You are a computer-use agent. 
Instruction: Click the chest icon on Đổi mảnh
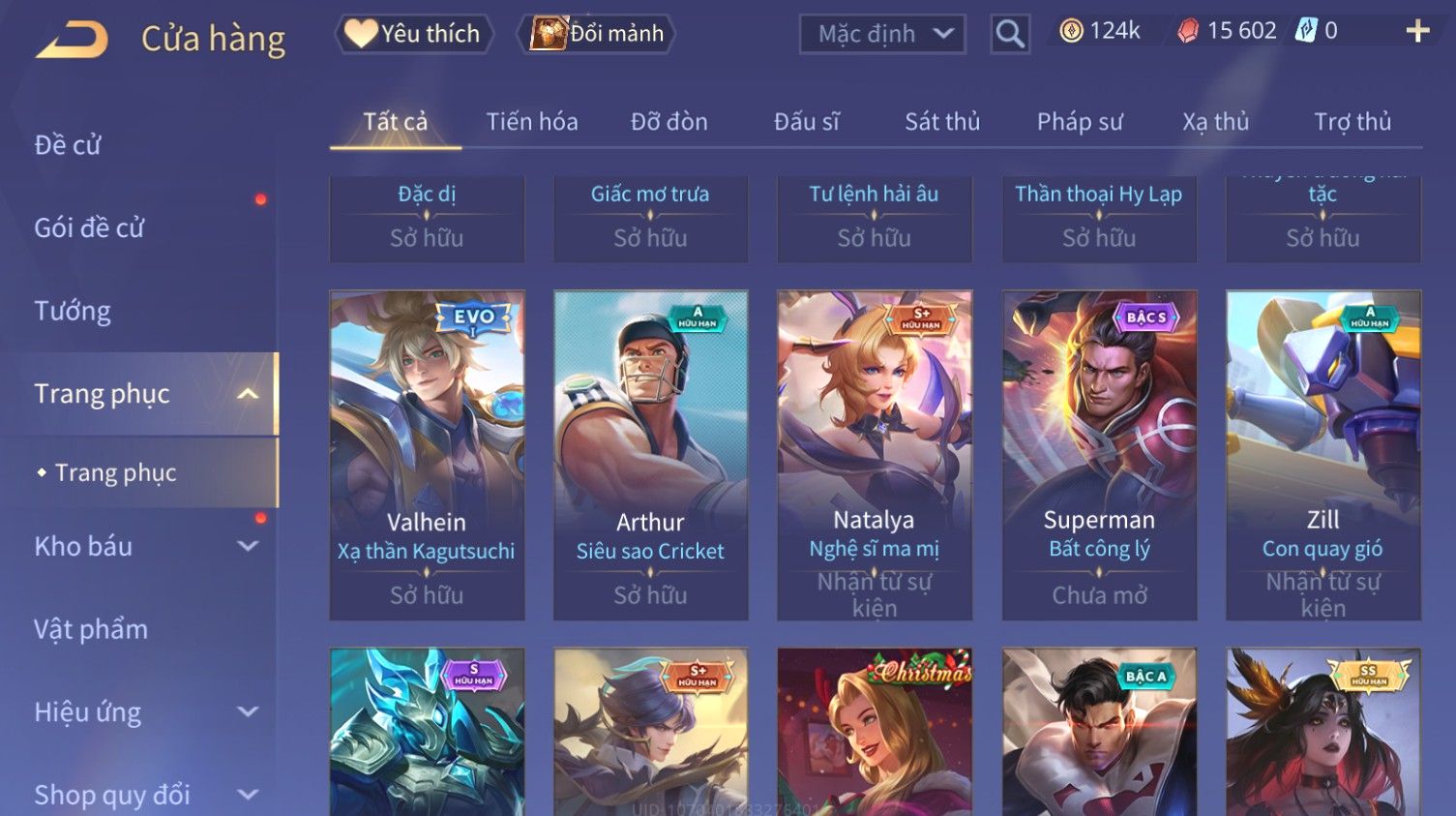click(x=549, y=34)
